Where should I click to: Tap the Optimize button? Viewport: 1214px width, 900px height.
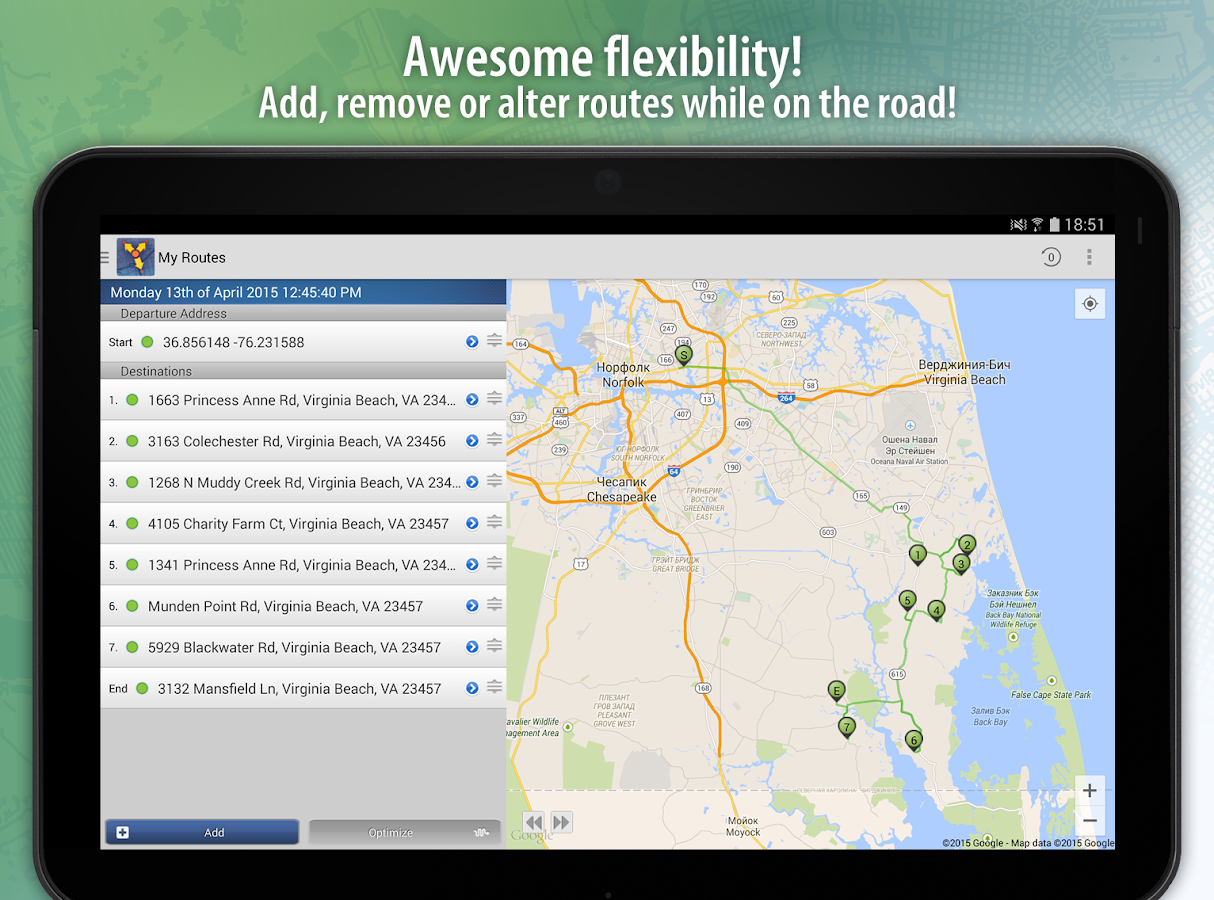coord(404,832)
